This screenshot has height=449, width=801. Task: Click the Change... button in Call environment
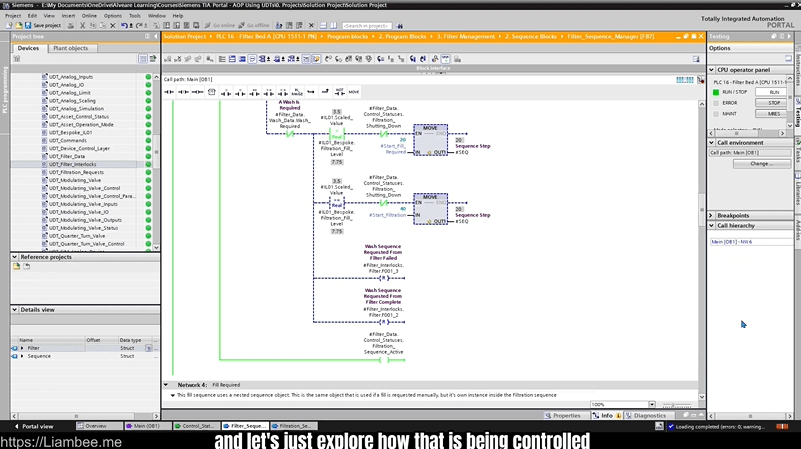[761, 163]
